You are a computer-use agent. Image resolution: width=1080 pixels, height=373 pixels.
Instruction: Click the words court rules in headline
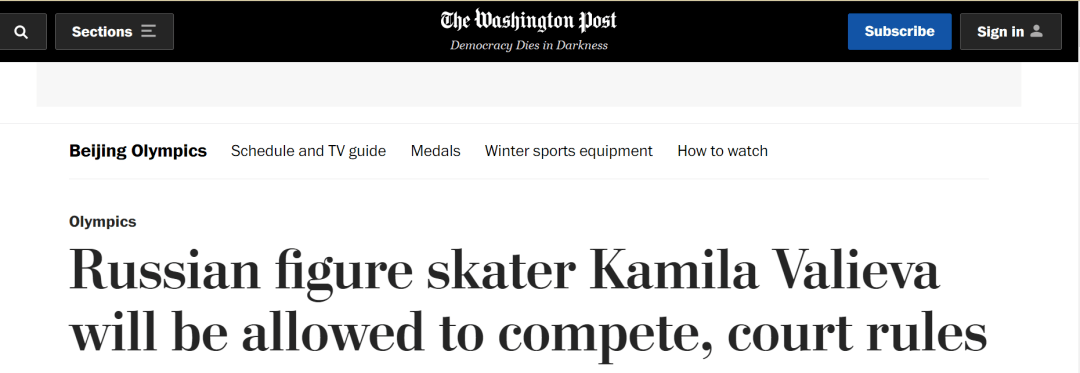[857, 333]
